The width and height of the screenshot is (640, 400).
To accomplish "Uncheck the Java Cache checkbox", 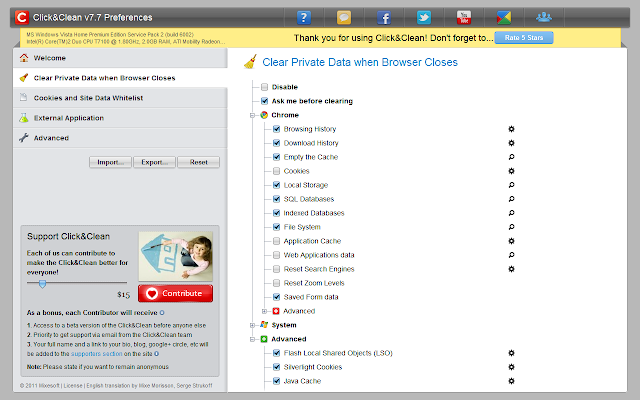I will coord(276,381).
